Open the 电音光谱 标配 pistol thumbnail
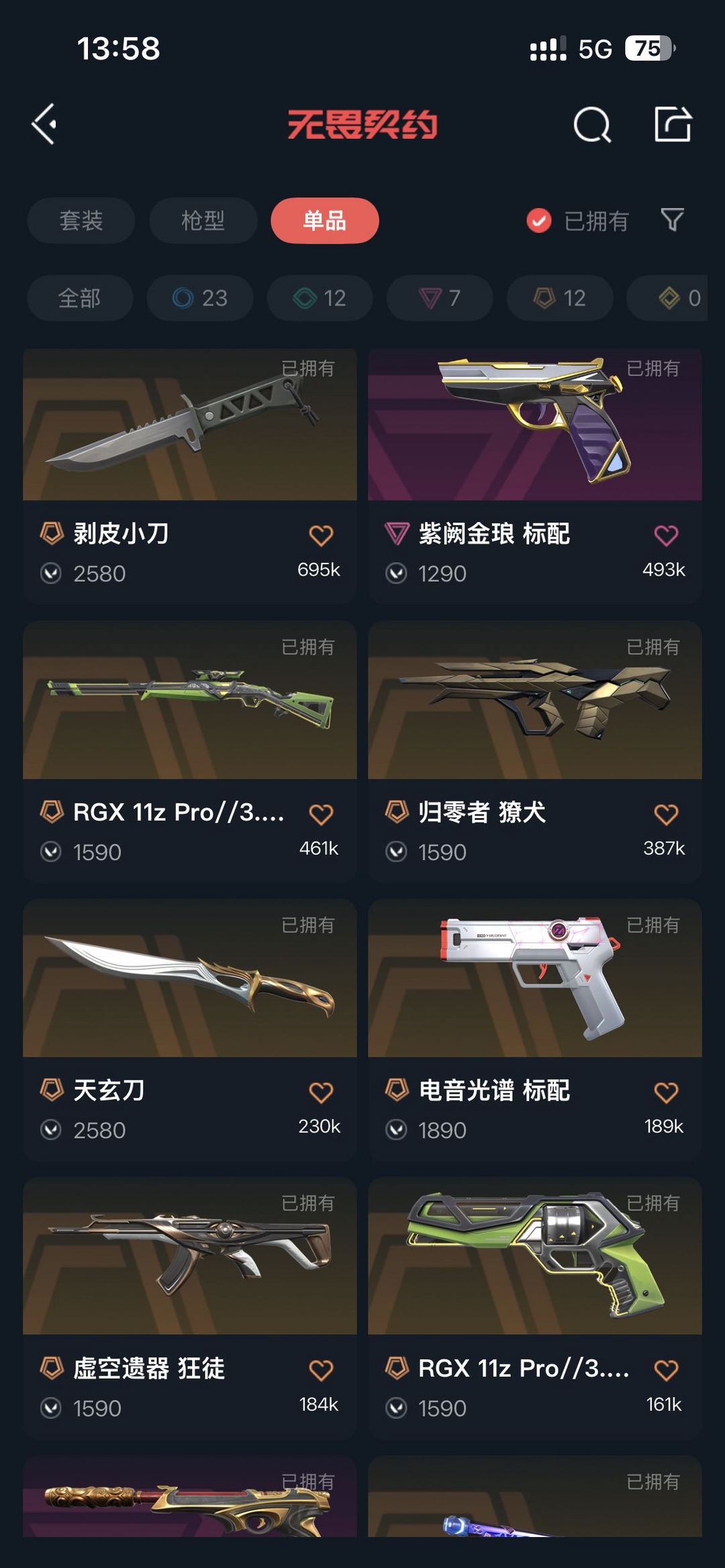The height and width of the screenshot is (1568, 725). point(535,978)
